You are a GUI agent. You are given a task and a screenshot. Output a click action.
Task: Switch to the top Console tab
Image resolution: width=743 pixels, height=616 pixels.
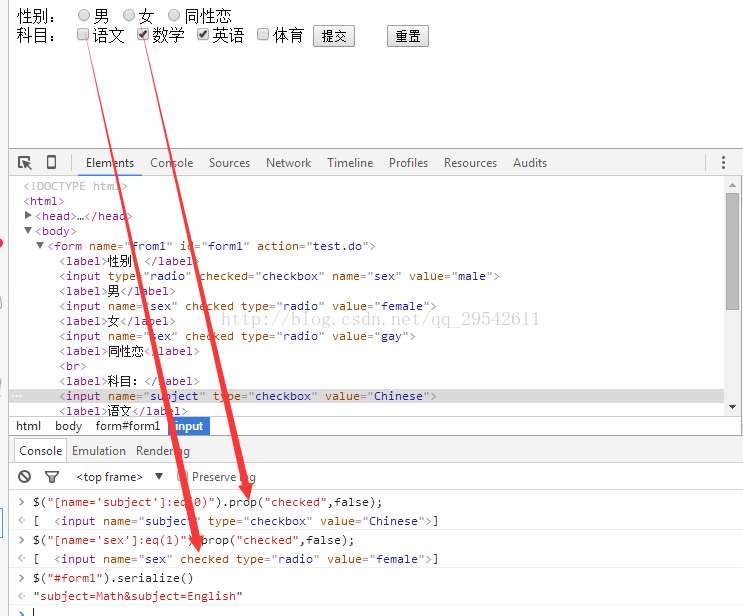click(x=172, y=163)
